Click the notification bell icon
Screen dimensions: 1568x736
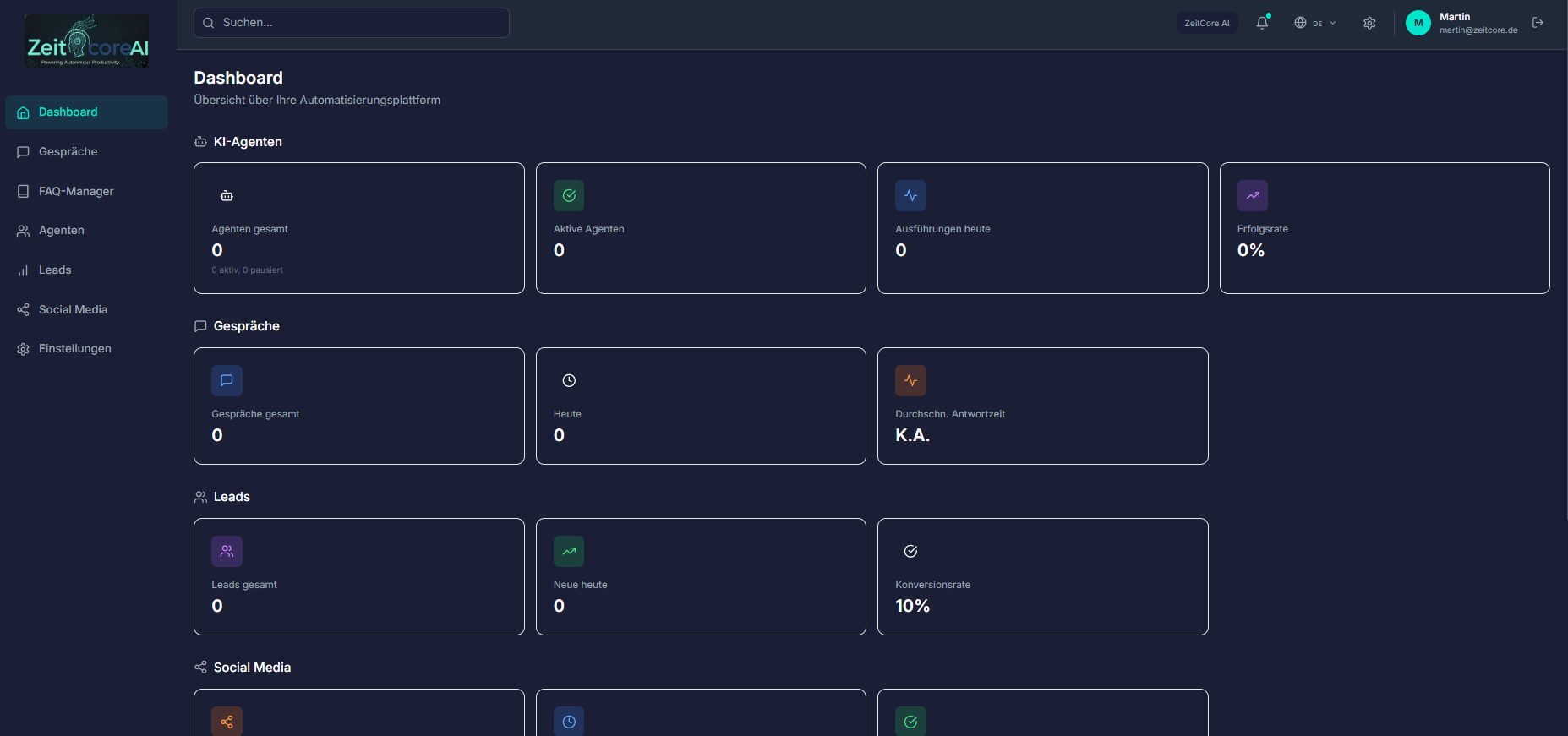coord(1262,23)
